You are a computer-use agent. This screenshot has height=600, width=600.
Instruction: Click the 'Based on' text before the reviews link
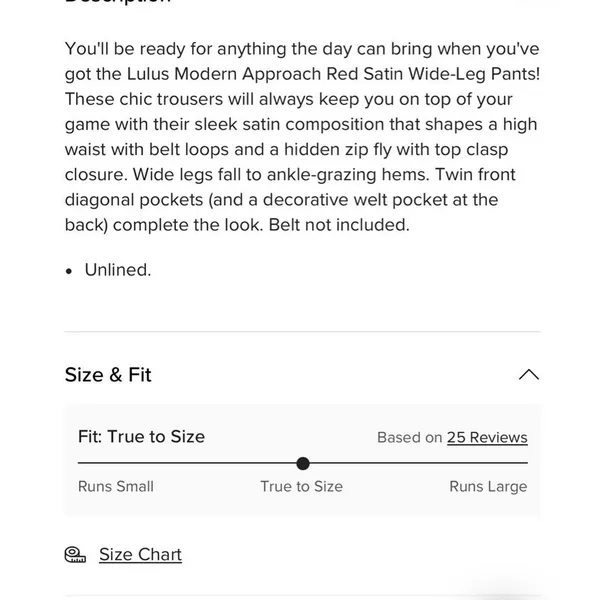[409, 437]
